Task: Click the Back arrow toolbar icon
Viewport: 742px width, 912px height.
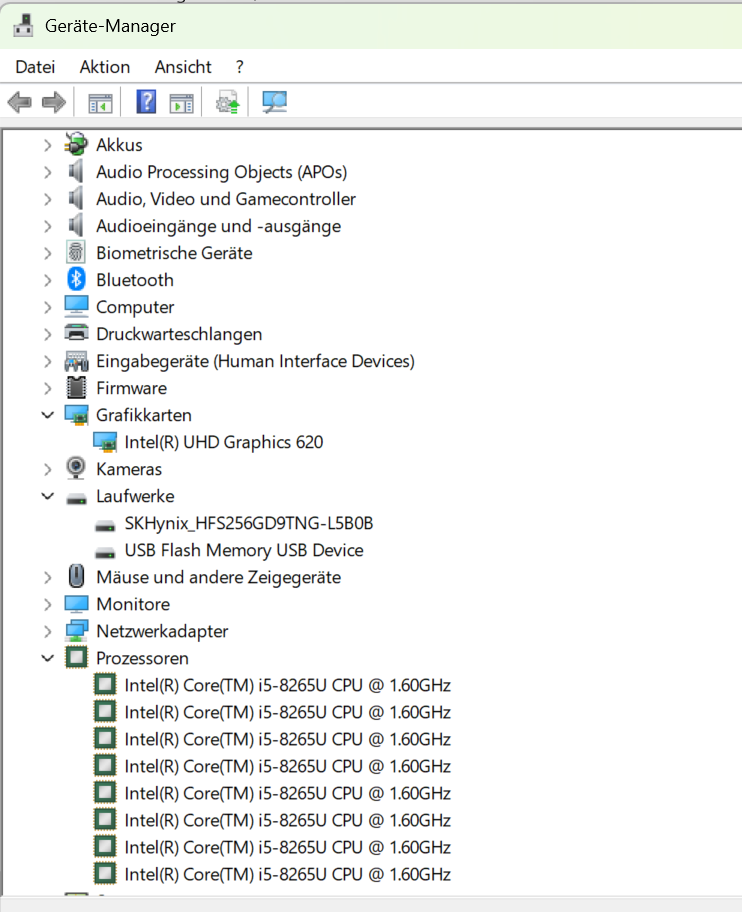Action: coord(20,102)
